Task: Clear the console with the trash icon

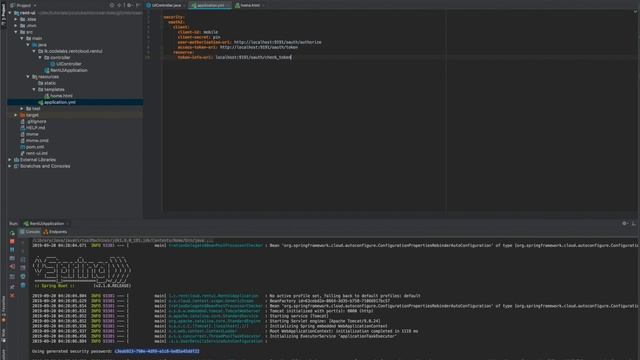Action: (23, 285)
